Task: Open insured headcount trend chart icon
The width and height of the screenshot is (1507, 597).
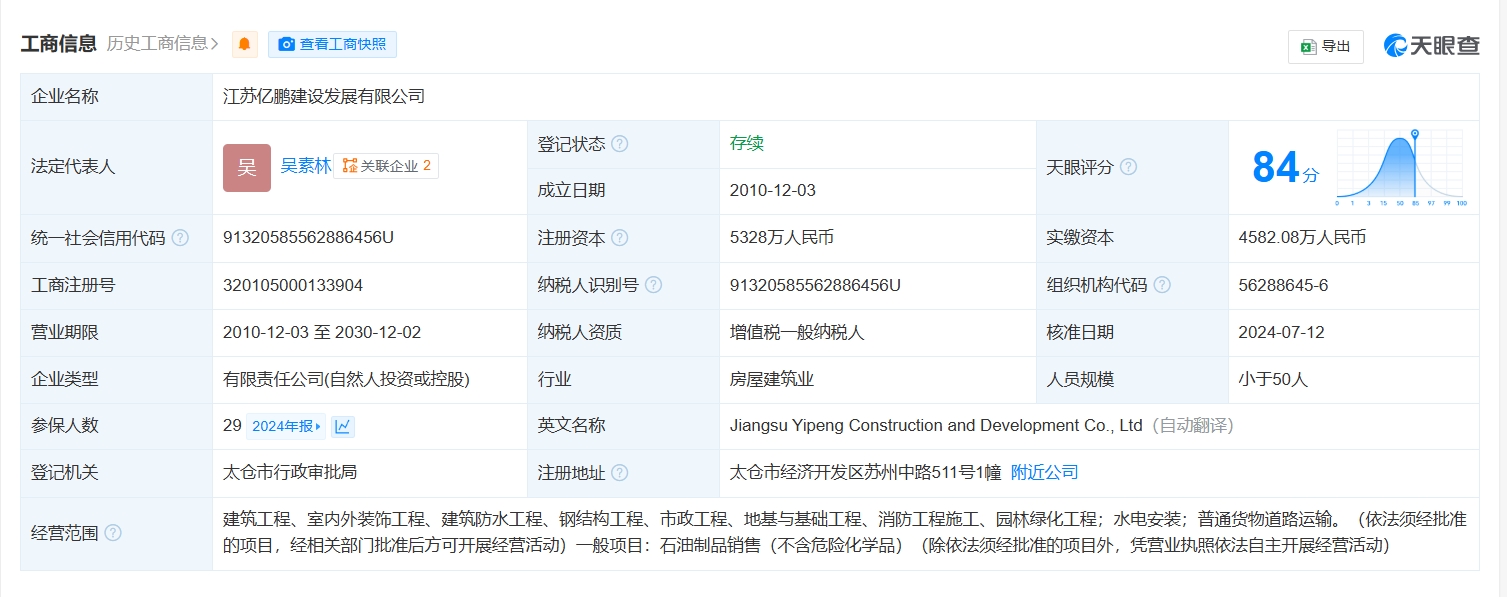Action: pyautogui.click(x=343, y=427)
